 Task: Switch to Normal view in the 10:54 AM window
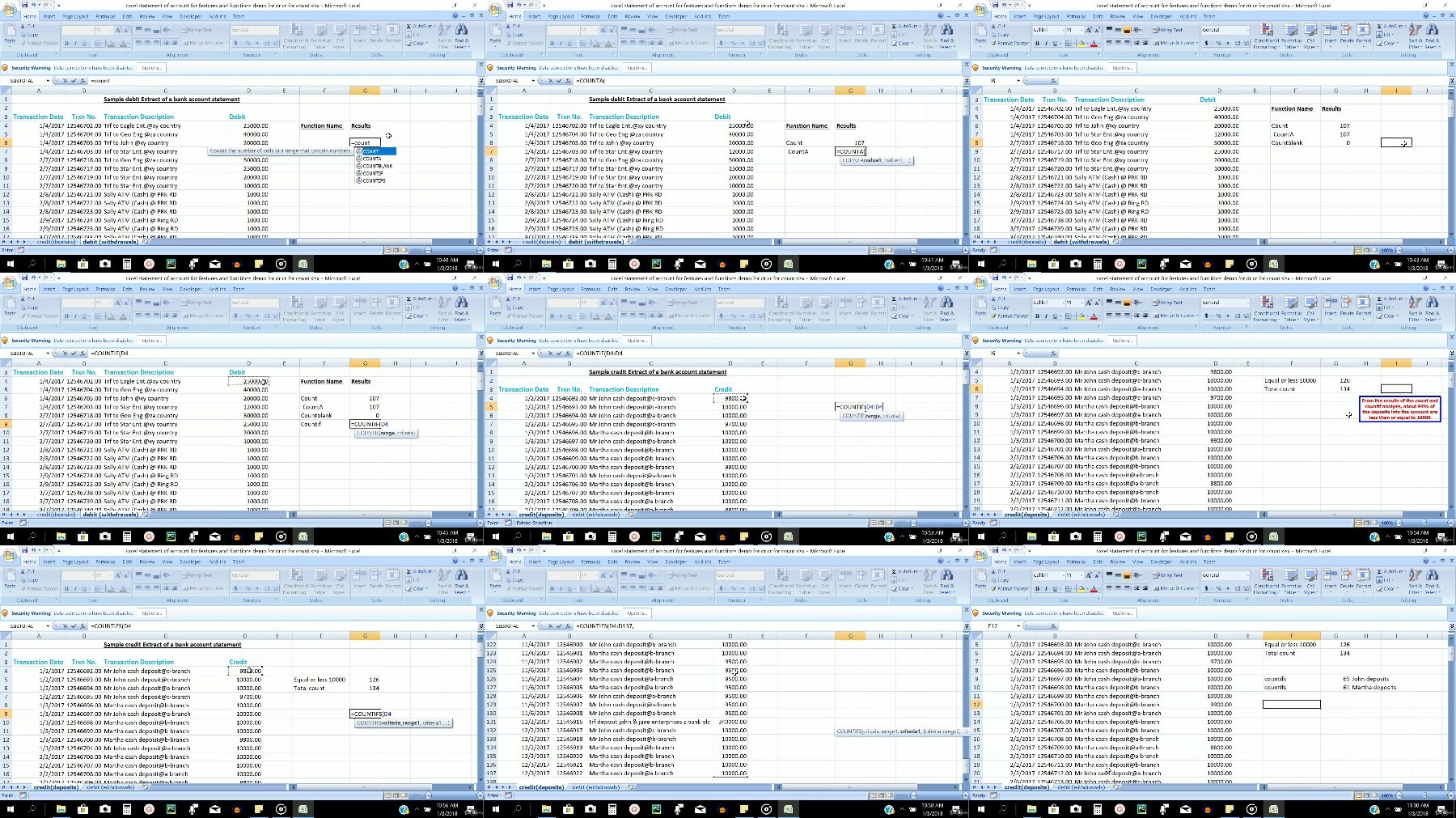click(1358, 523)
